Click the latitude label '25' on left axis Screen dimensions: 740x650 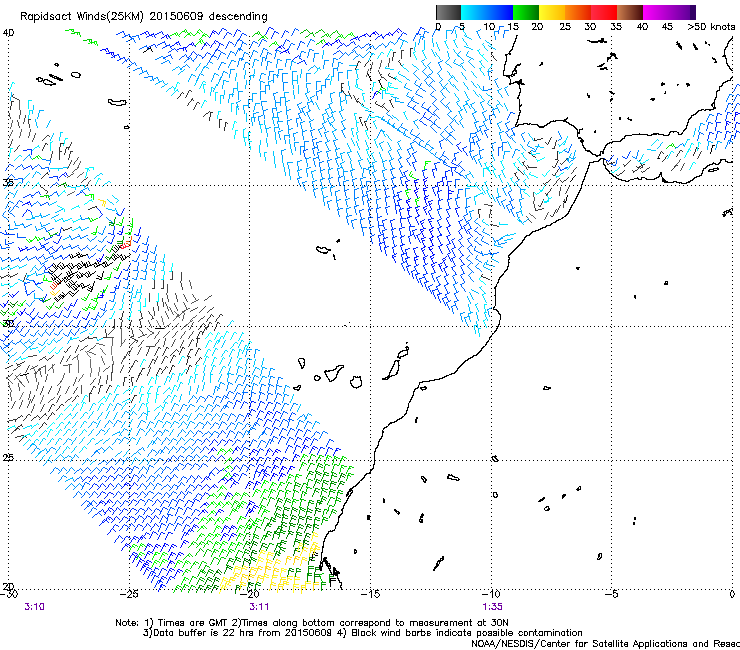8,457
